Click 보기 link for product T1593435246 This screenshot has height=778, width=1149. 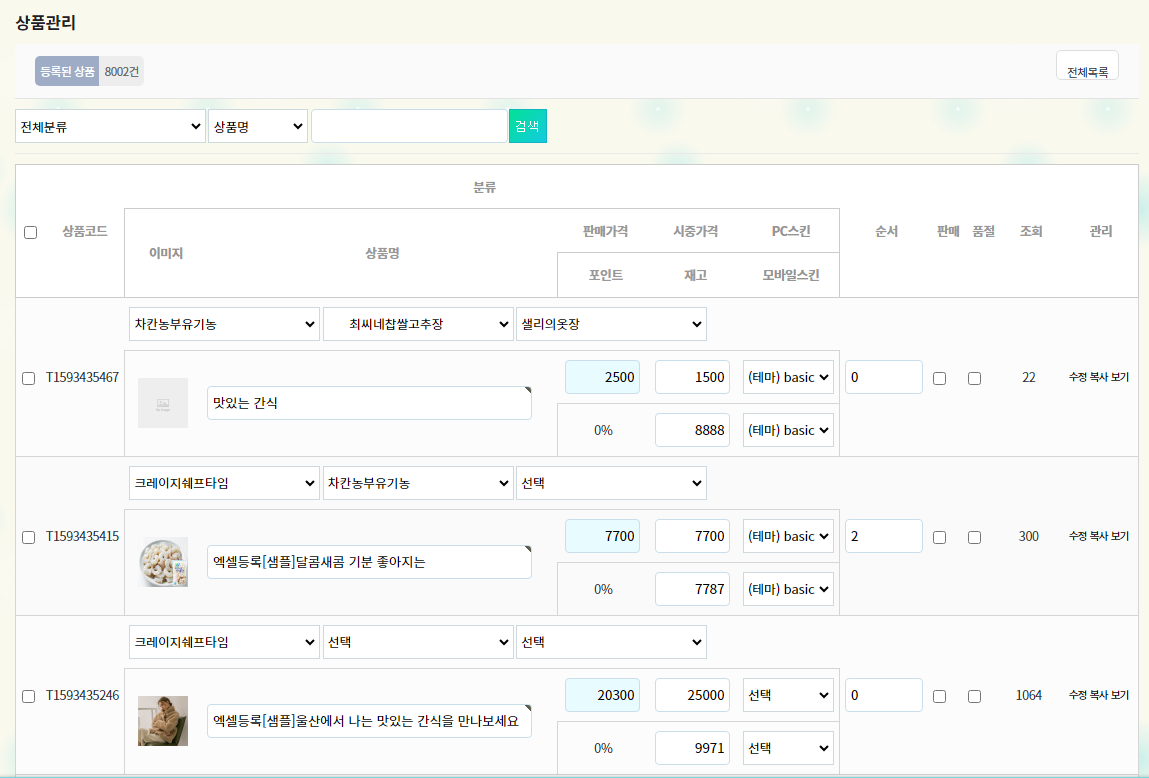point(1120,696)
